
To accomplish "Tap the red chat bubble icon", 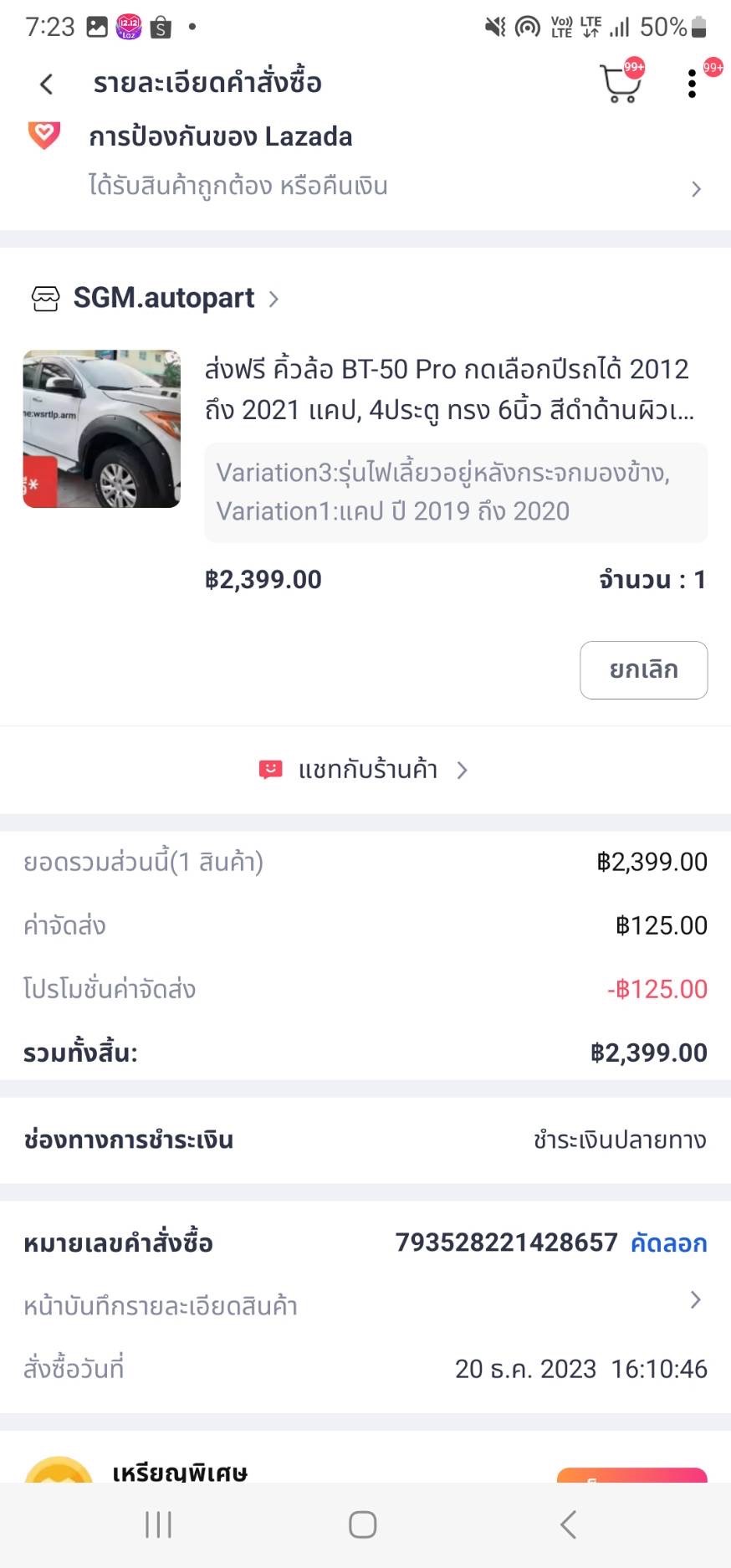I will coord(270,770).
